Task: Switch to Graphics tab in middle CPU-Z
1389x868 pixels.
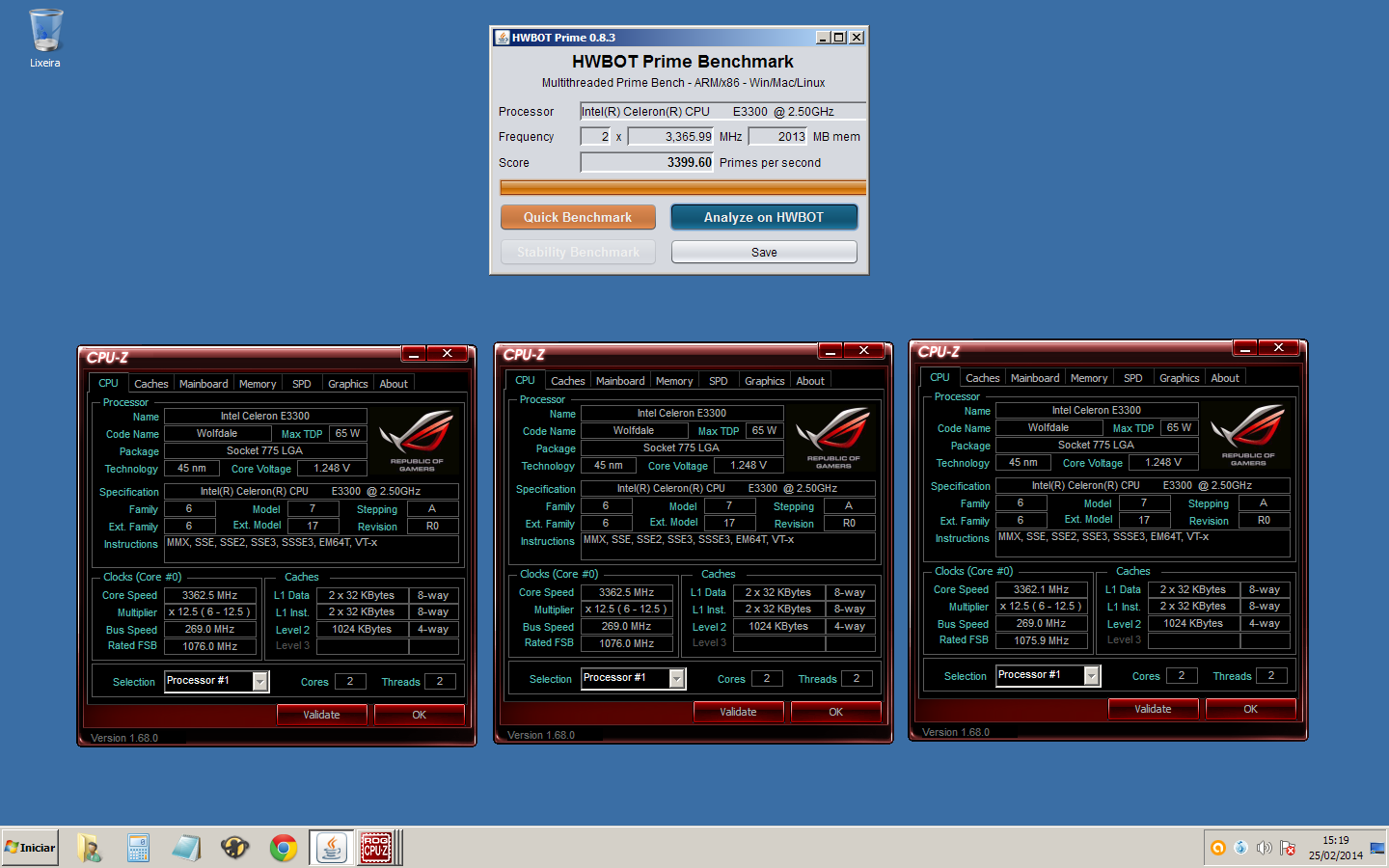Action: pos(765,381)
